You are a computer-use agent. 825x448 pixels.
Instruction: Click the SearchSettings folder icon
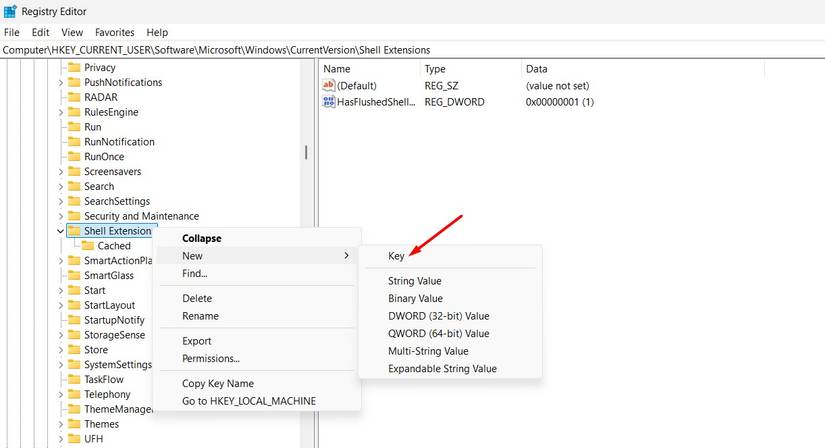pyautogui.click(x=74, y=201)
